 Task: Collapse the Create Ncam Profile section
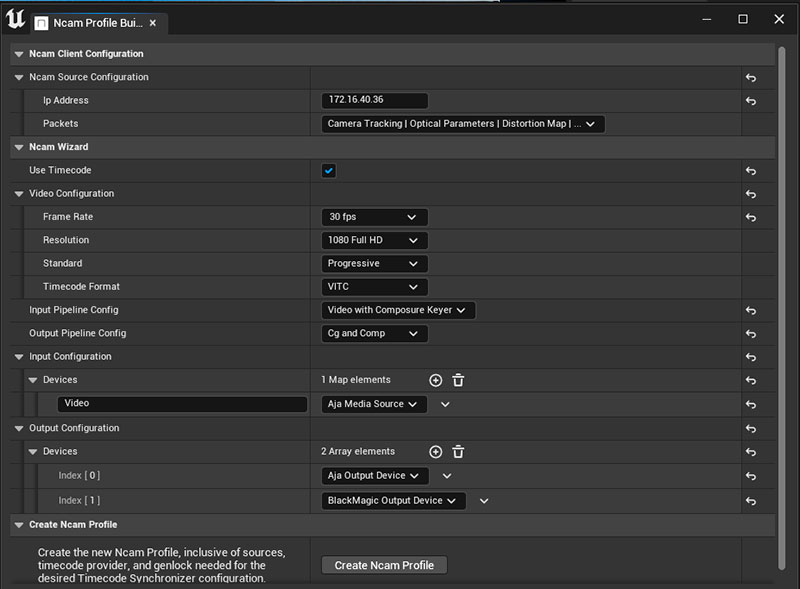coord(19,525)
